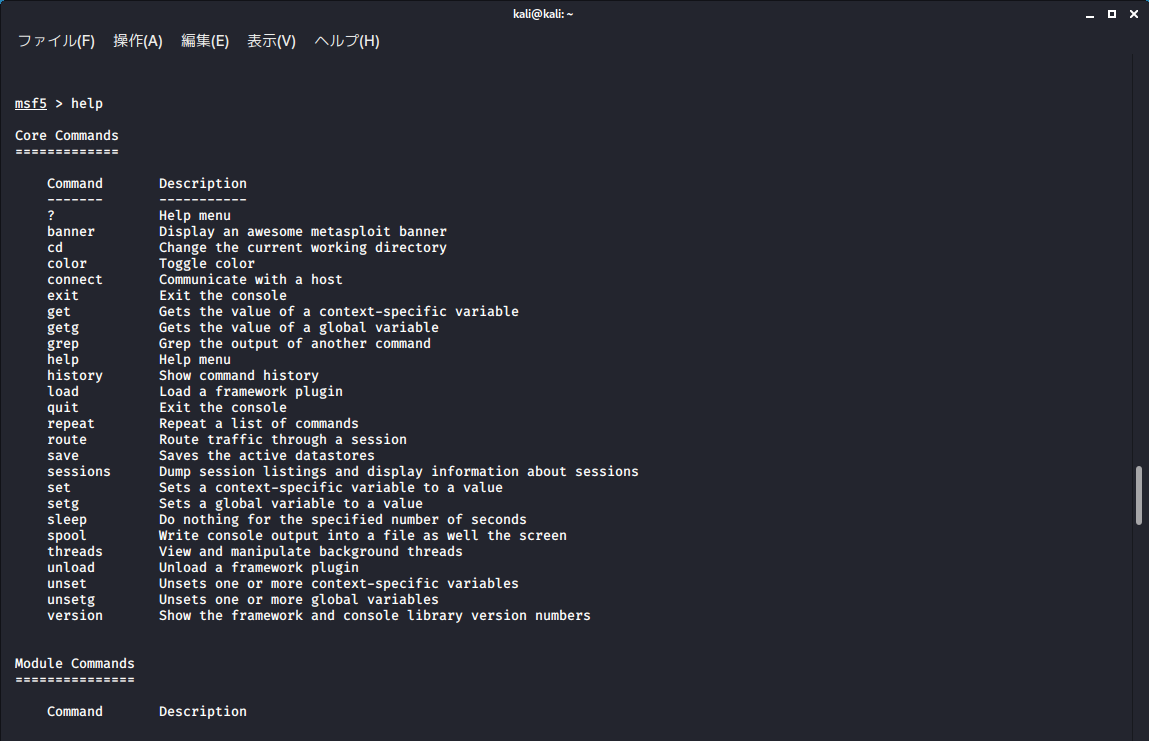Open the ヘルプ(H) menu
Image resolution: width=1149 pixels, height=741 pixels.
pyautogui.click(x=347, y=41)
